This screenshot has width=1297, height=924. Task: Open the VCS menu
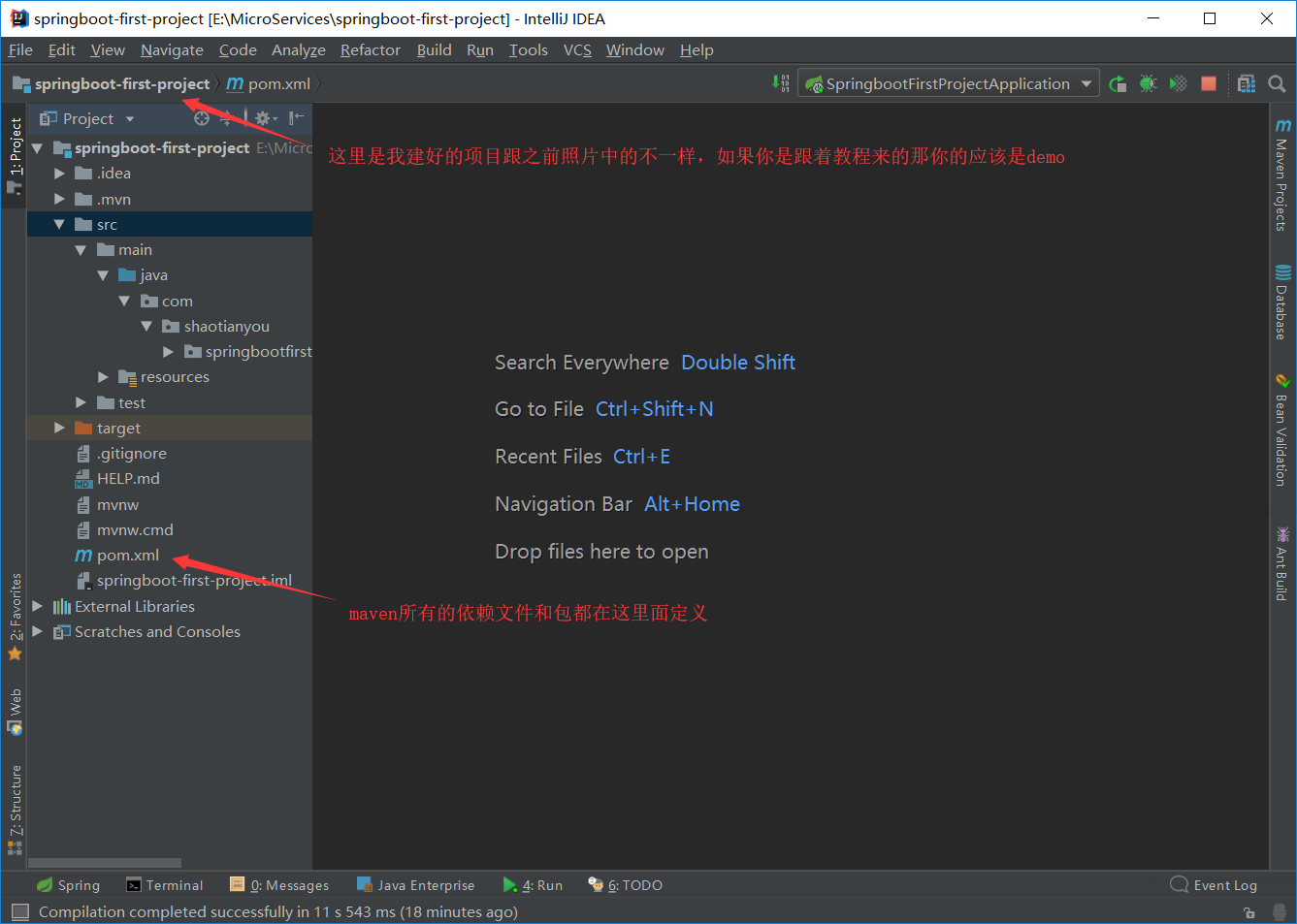[577, 50]
